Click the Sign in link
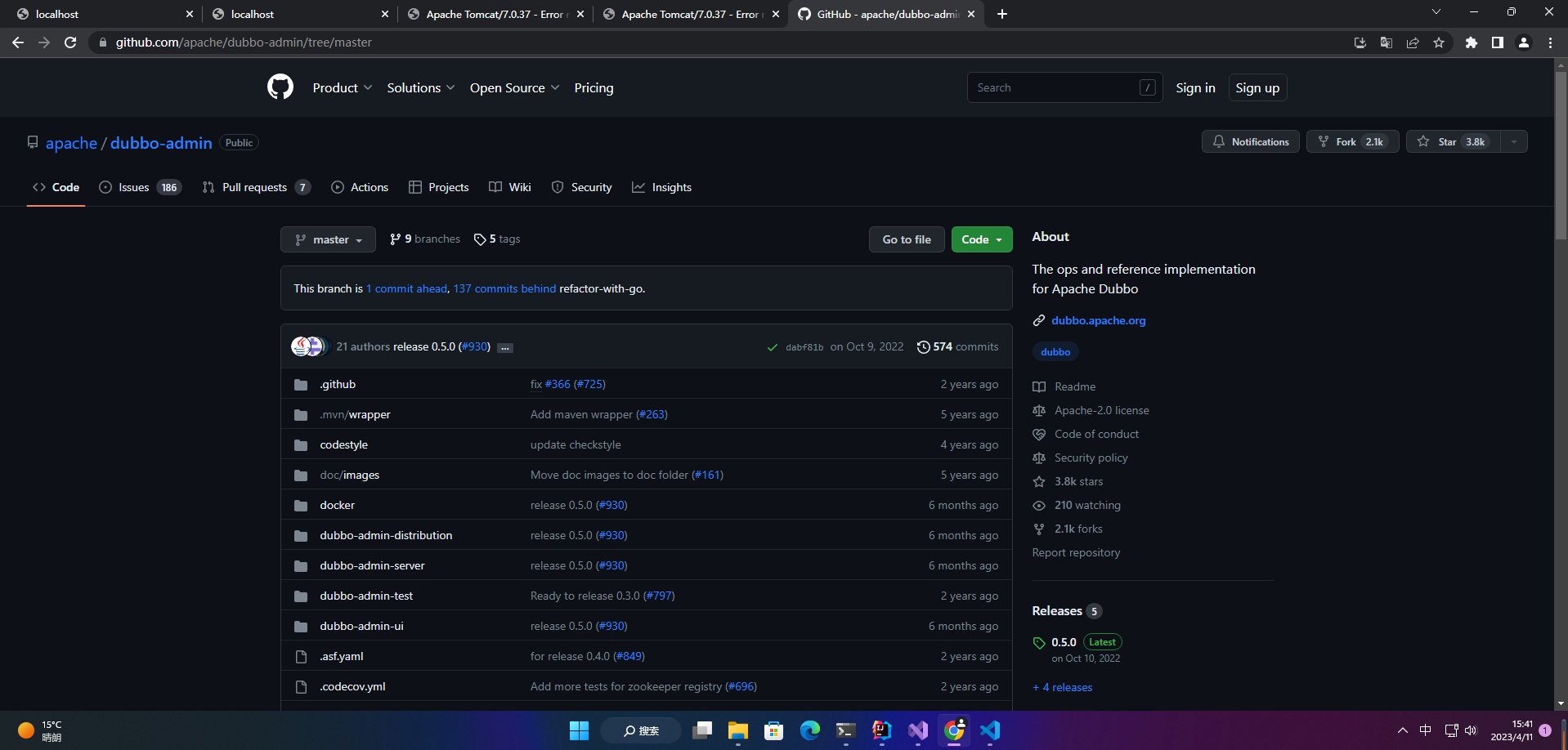 1195,87
